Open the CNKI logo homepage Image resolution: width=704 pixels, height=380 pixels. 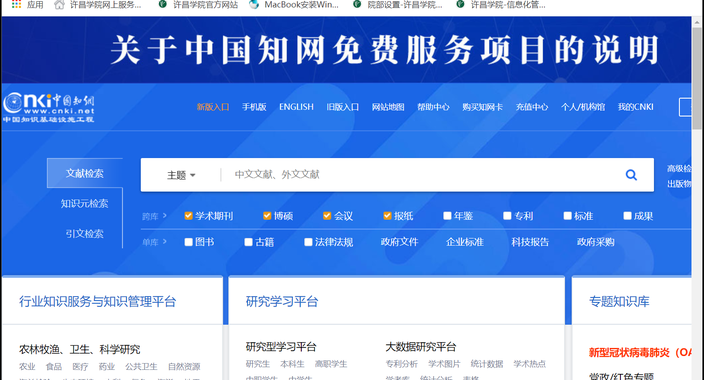(48, 107)
